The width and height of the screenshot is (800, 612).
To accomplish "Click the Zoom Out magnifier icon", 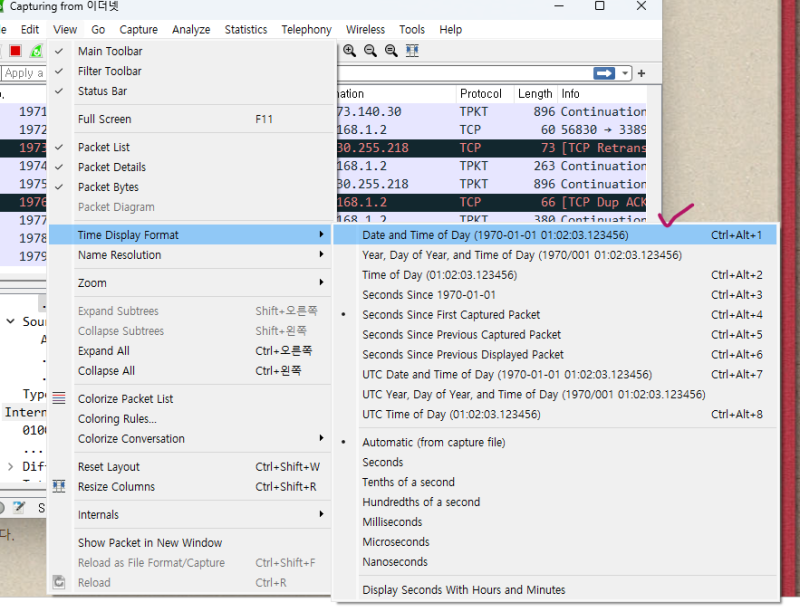I will [x=370, y=51].
